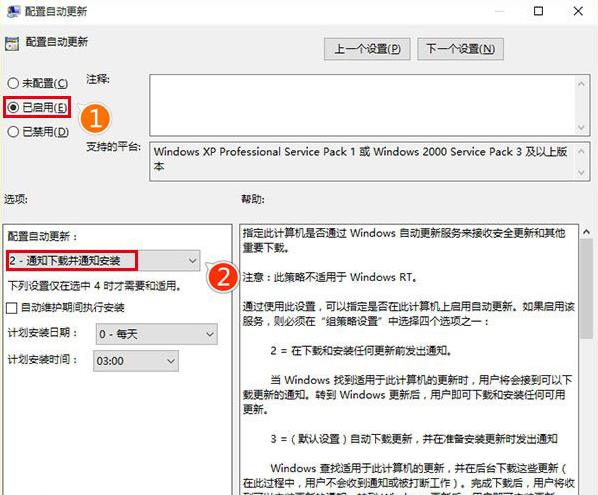Image resolution: width=598 pixels, height=495 pixels.
Task: Click the policy icon beside 配置自动更新 heading
Action: [12, 44]
